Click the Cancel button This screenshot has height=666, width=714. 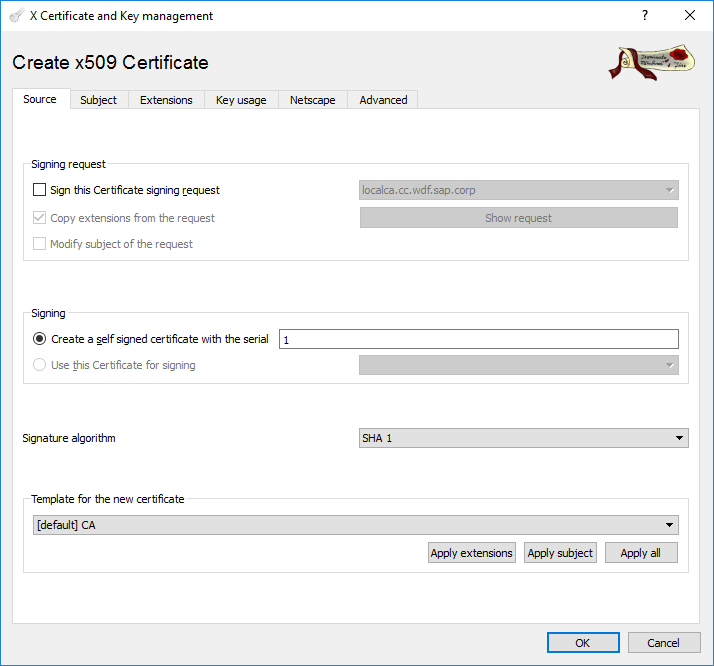coord(663,643)
